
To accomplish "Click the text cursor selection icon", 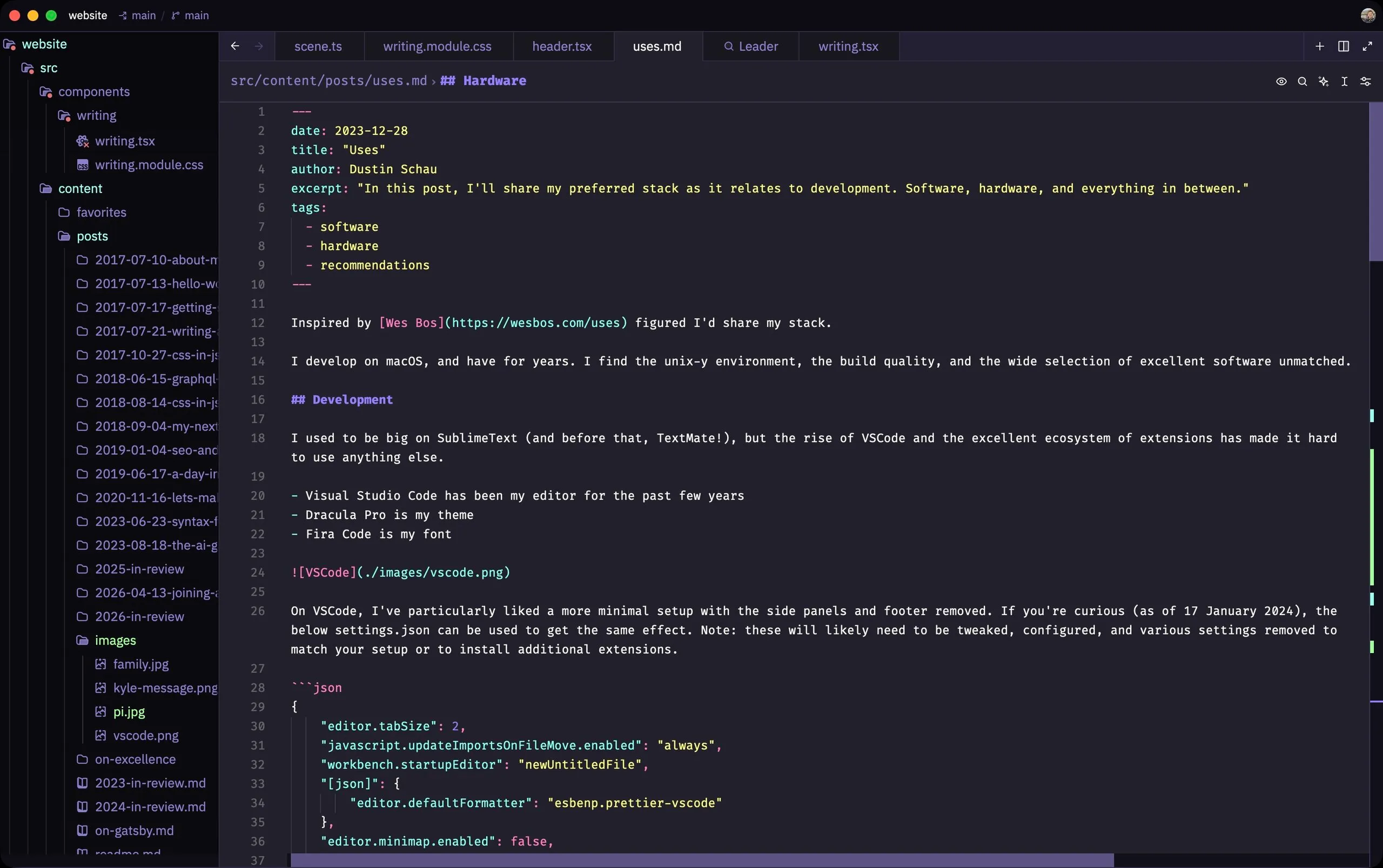I will pos(1344,82).
